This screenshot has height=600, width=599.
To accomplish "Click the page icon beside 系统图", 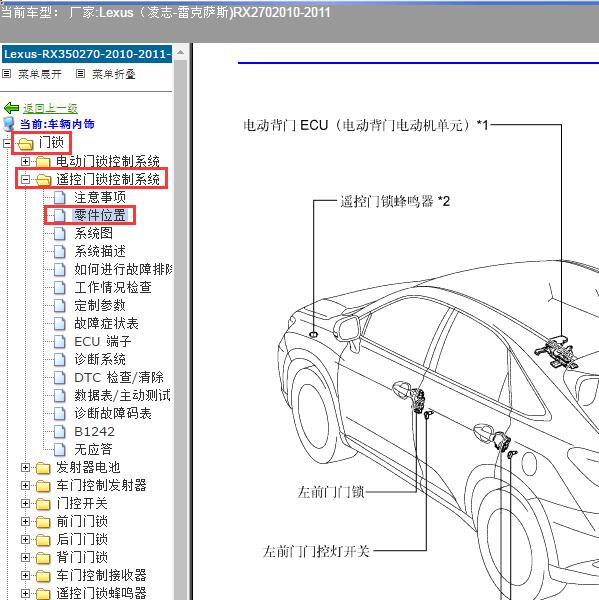I will (60, 234).
